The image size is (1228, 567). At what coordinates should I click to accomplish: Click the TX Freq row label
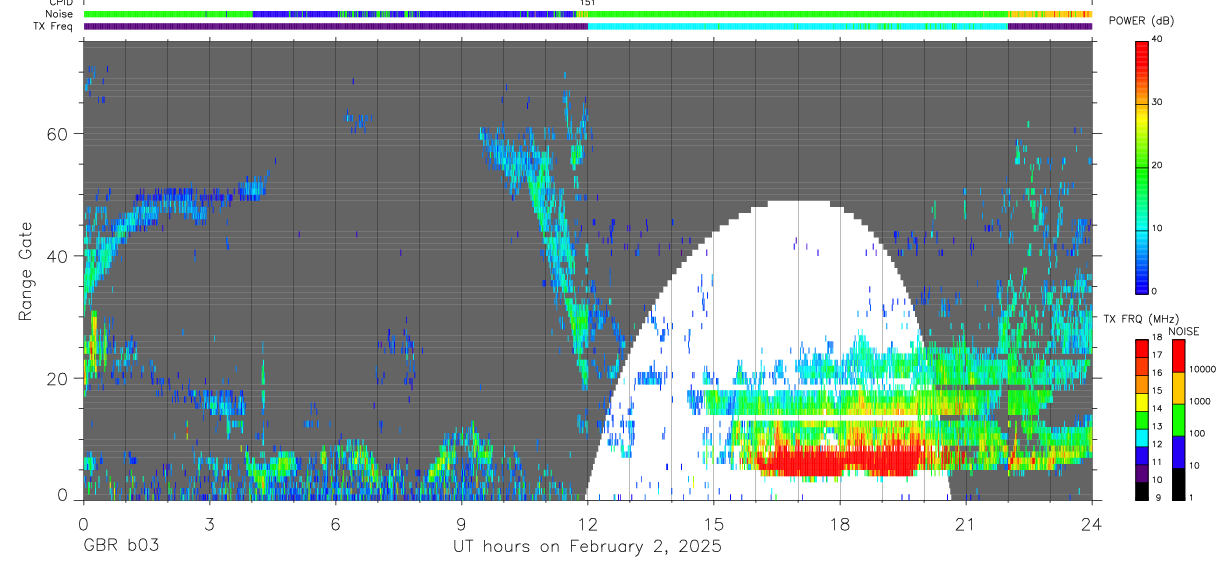(x=53, y=26)
